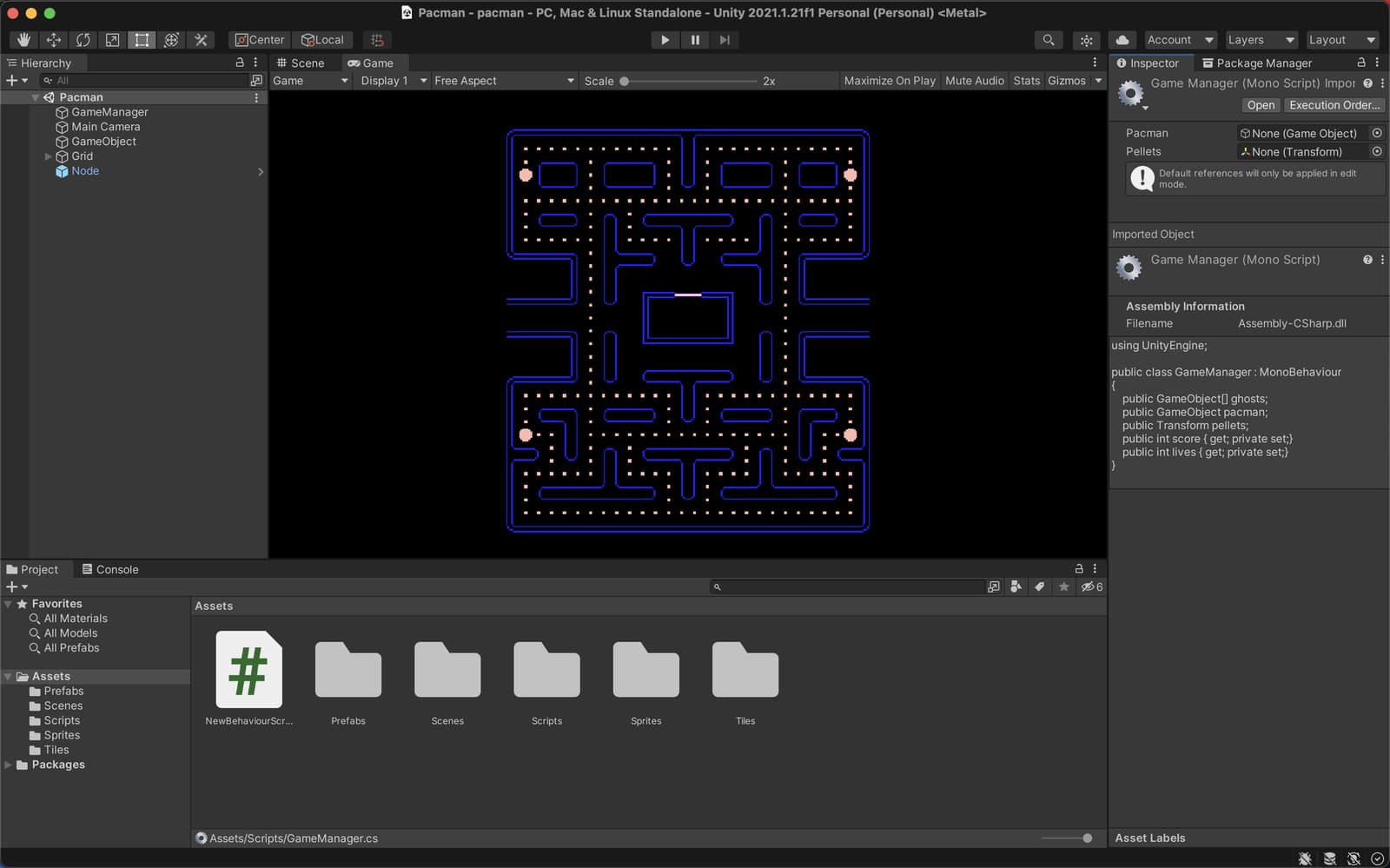Click the Open script button
1390x868 pixels.
[x=1261, y=105]
